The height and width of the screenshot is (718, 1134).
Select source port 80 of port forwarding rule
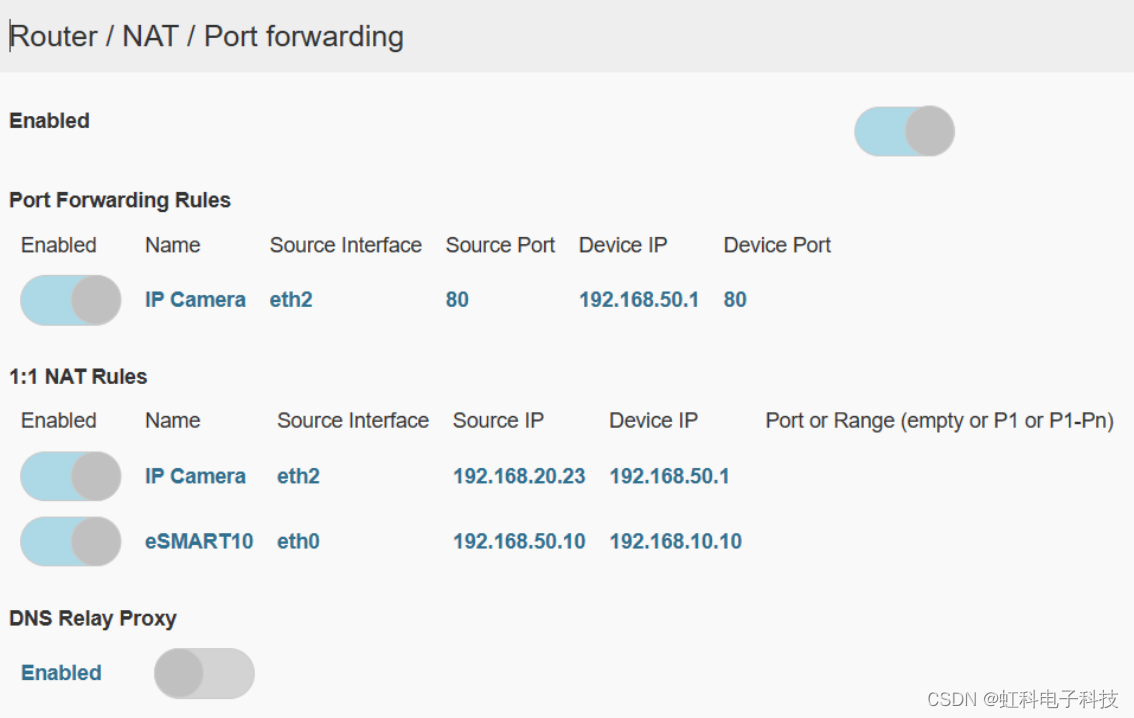point(457,299)
